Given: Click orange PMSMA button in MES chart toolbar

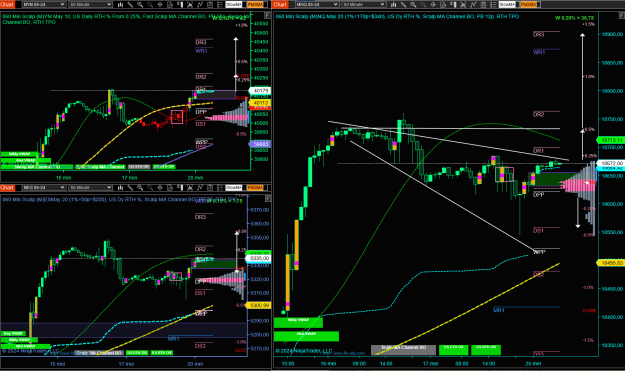Looking at the screenshot, I should [x=255, y=187].
